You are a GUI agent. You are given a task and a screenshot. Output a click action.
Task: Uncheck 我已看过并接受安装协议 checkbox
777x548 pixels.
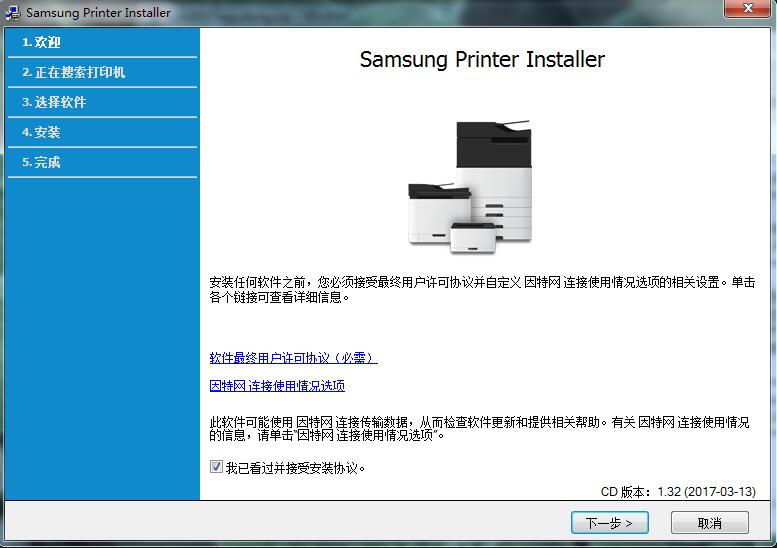click(216, 467)
